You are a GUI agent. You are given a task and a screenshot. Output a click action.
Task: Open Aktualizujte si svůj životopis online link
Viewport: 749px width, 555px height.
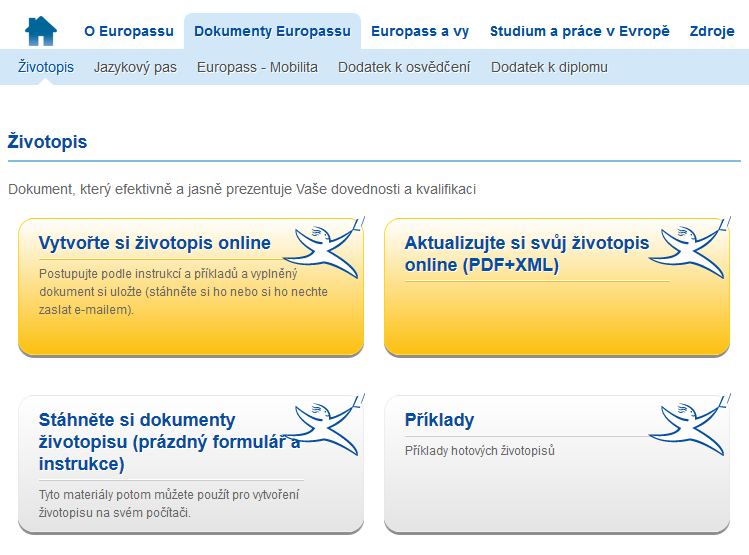[527, 254]
